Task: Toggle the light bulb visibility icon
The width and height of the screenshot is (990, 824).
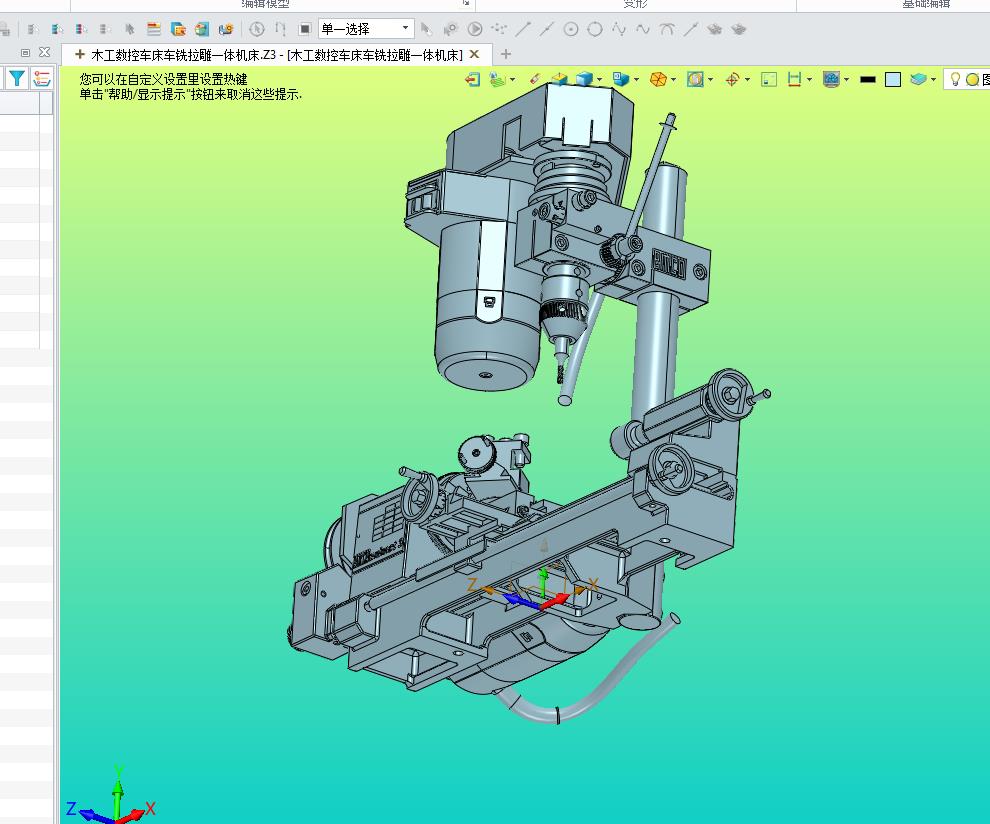Action: (955, 79)
